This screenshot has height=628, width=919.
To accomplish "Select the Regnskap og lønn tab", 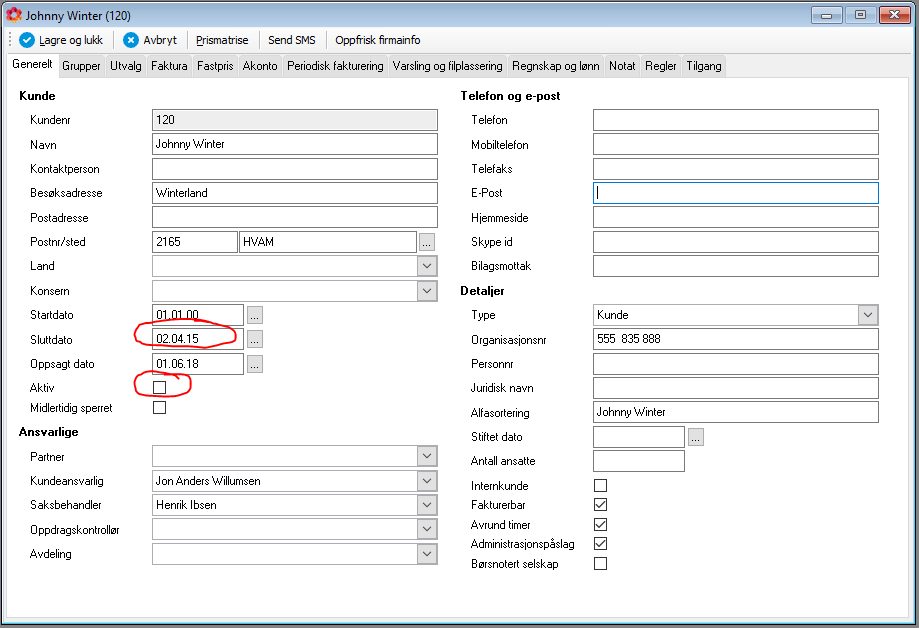I will [x=556, y=66].
